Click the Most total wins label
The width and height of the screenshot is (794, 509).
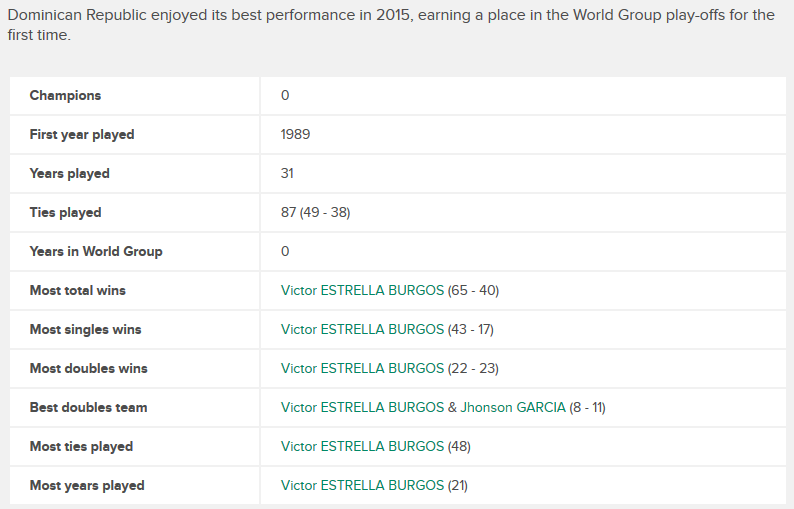(x=78, y=290)
